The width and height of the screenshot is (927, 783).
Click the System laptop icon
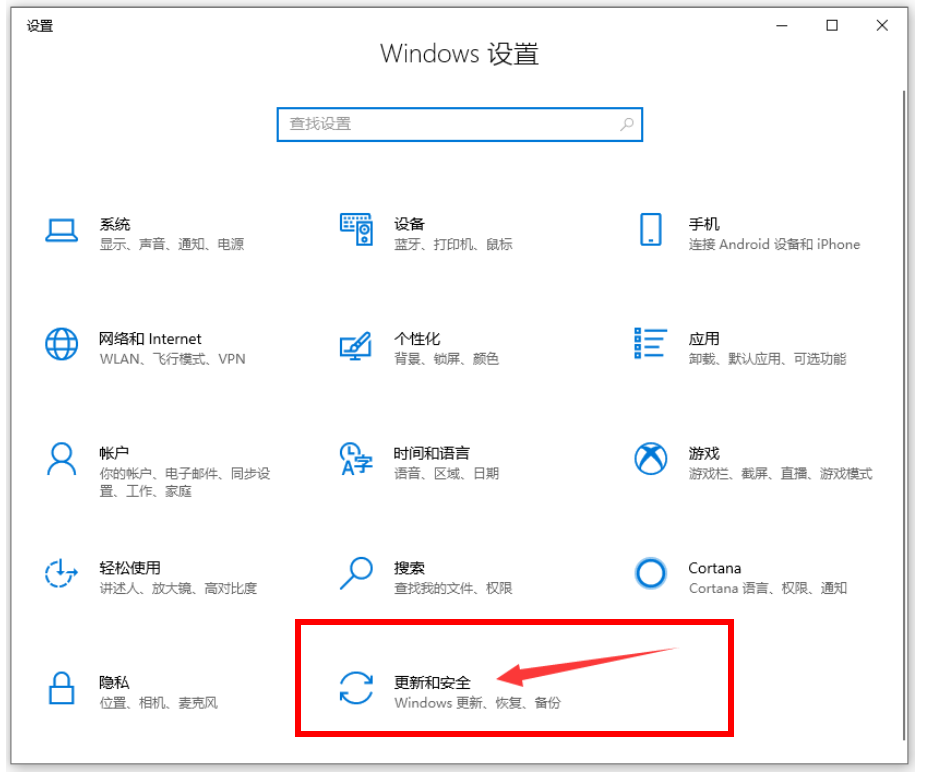coord(61,230)
